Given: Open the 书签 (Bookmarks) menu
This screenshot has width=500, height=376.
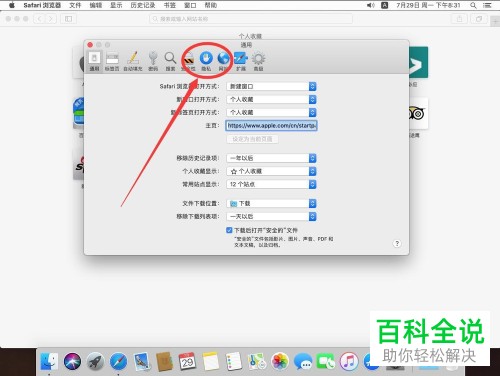Looking at the screenshot, I should [170, 5].
